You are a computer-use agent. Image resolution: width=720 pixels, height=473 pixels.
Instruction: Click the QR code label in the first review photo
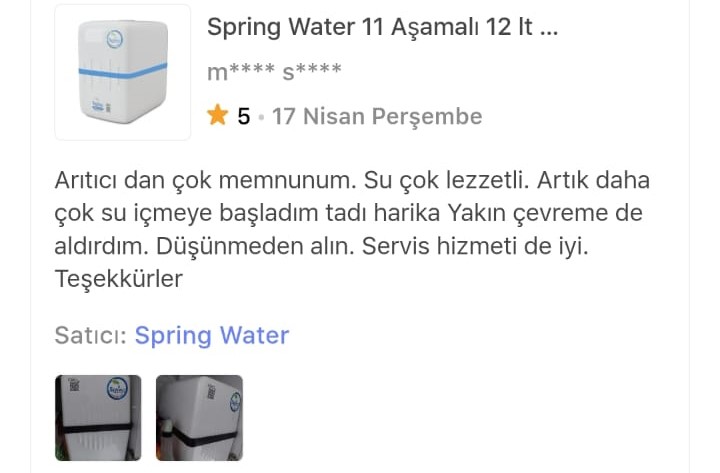click(73, 385)
